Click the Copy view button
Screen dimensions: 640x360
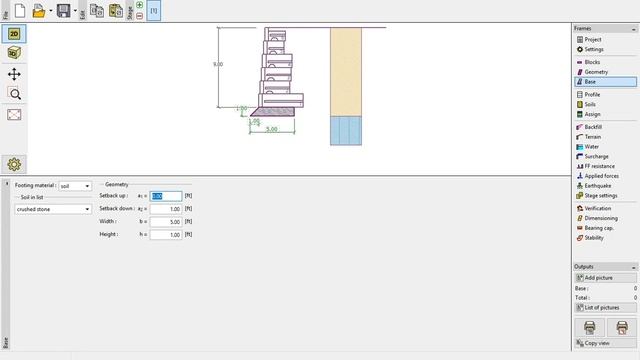tap(605, 343)
